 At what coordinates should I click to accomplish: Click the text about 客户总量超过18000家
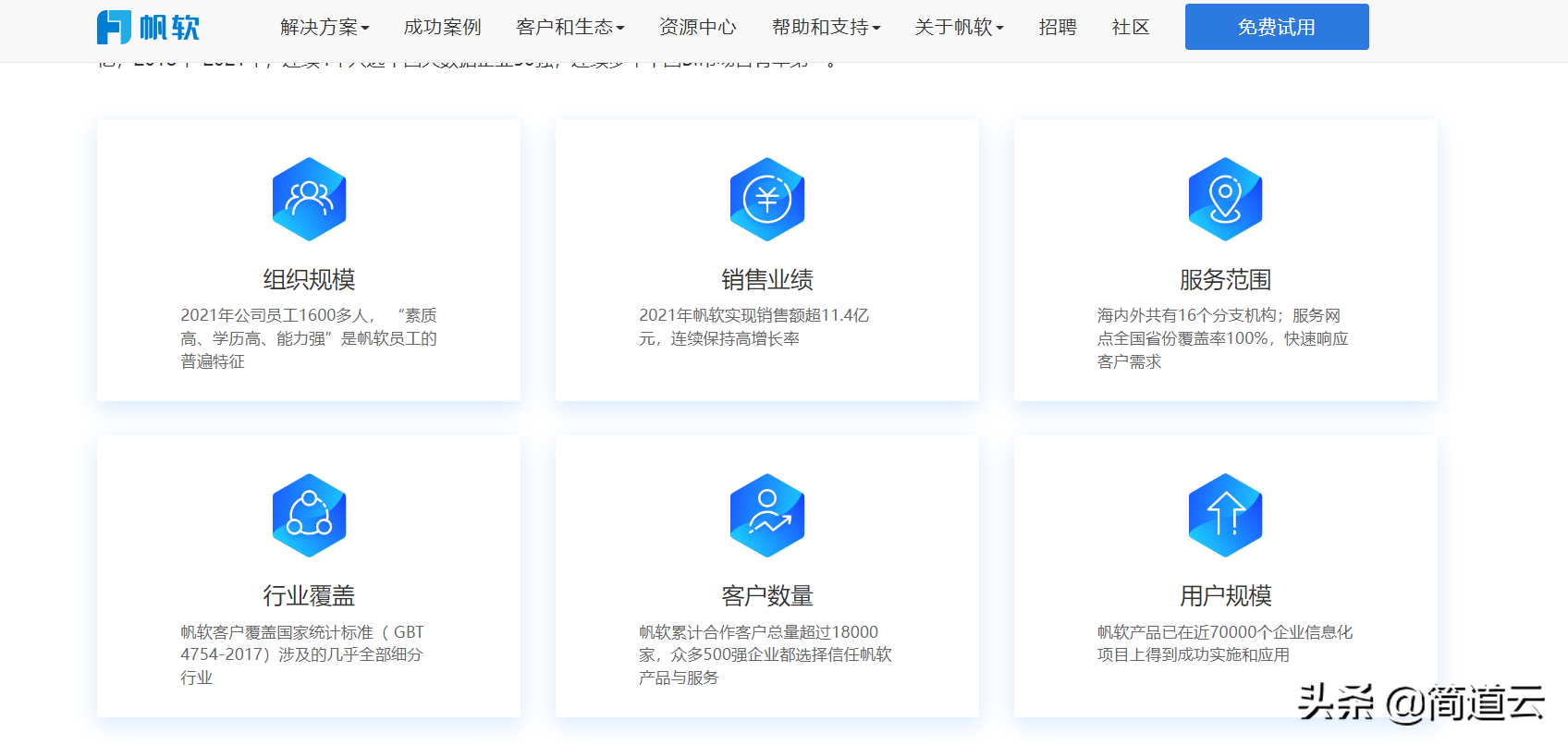pos(766,654)
